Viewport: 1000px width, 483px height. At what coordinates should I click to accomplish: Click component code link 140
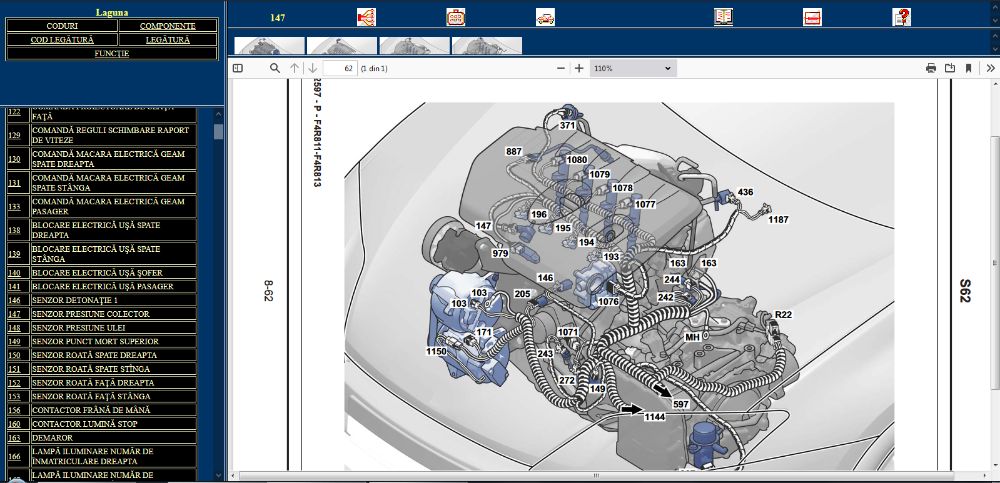14,273
